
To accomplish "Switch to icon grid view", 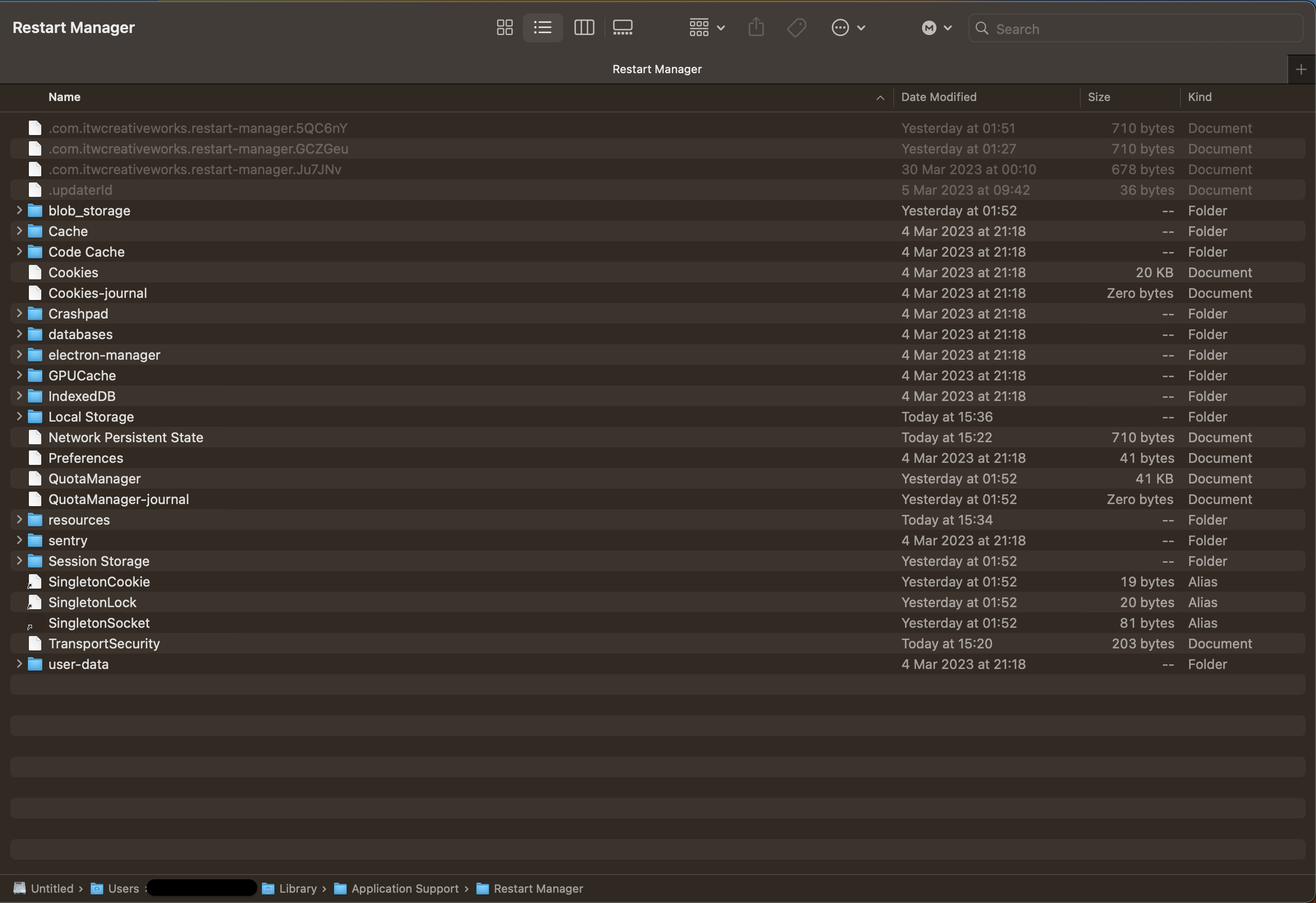I will click(x=504, y=28).
